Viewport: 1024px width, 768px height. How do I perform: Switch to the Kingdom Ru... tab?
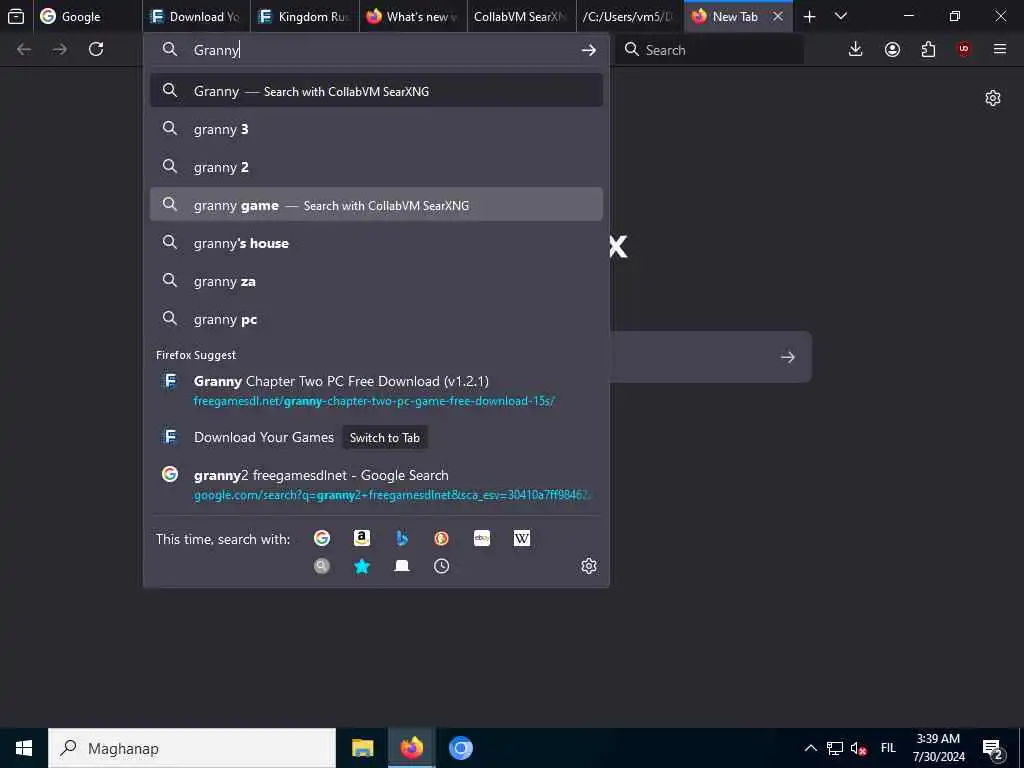click(305, 16)
